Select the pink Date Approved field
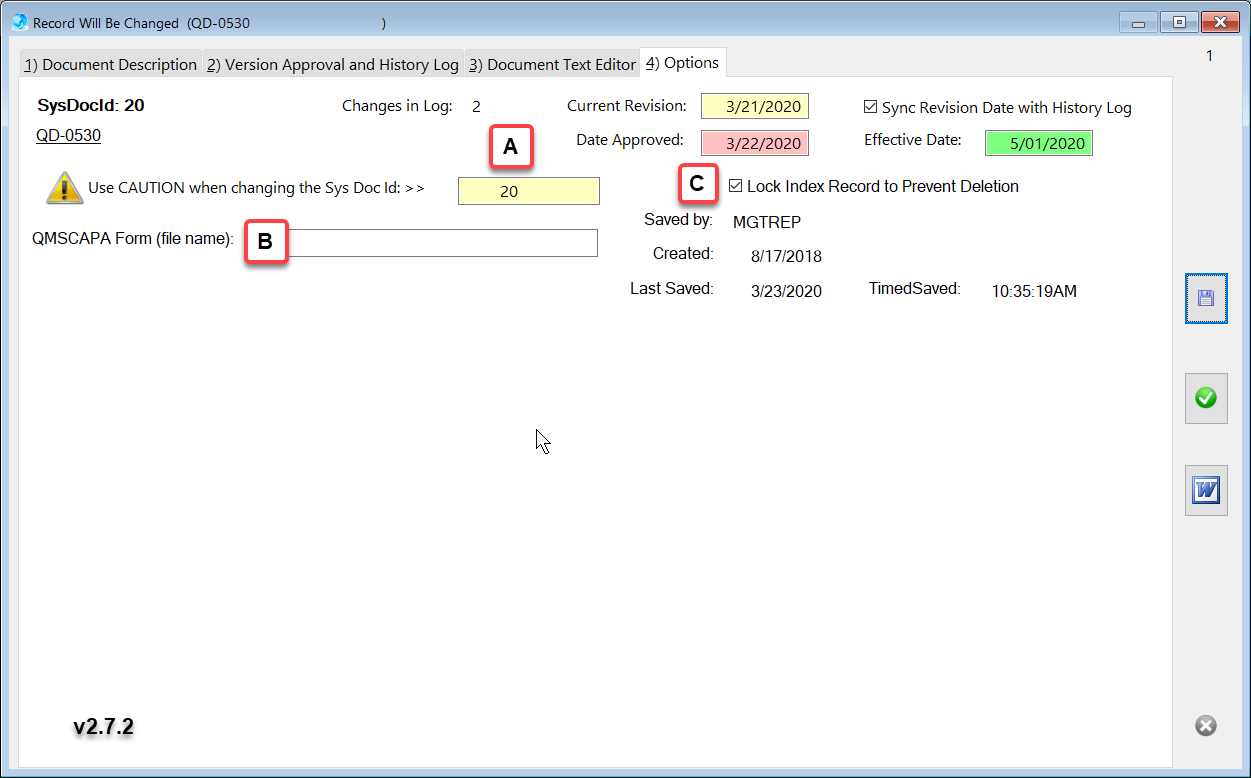Screen dimensions: 1251x778 [x=754, y=143]
